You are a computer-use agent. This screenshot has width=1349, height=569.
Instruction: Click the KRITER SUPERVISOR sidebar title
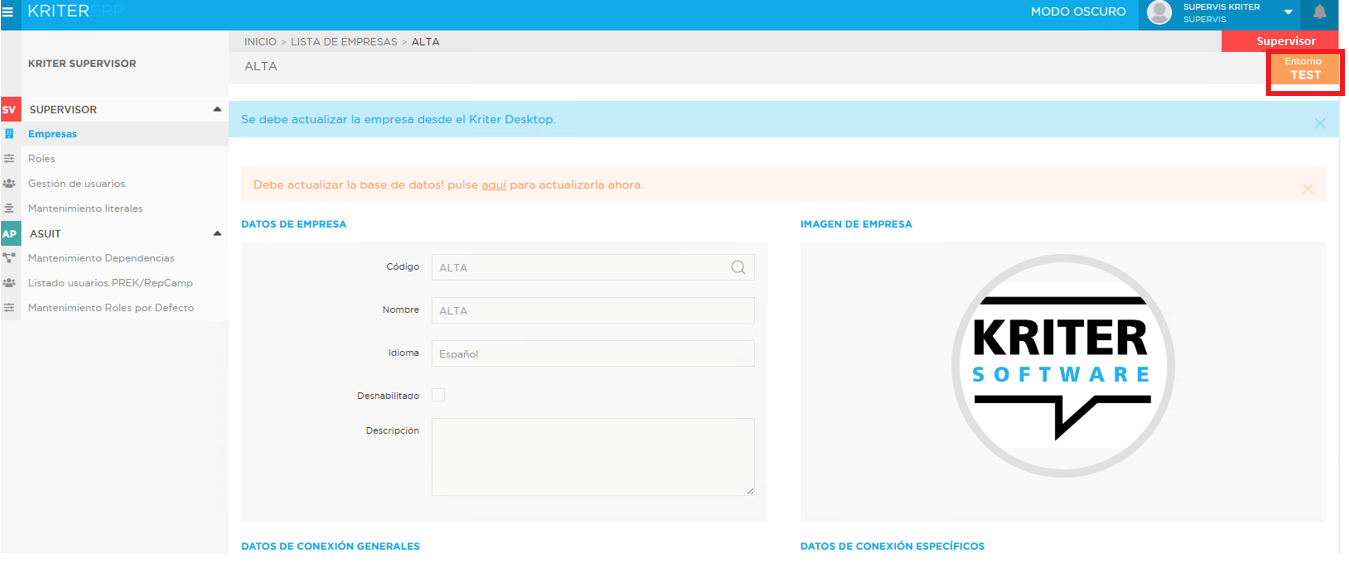click(x=82, y=63)
